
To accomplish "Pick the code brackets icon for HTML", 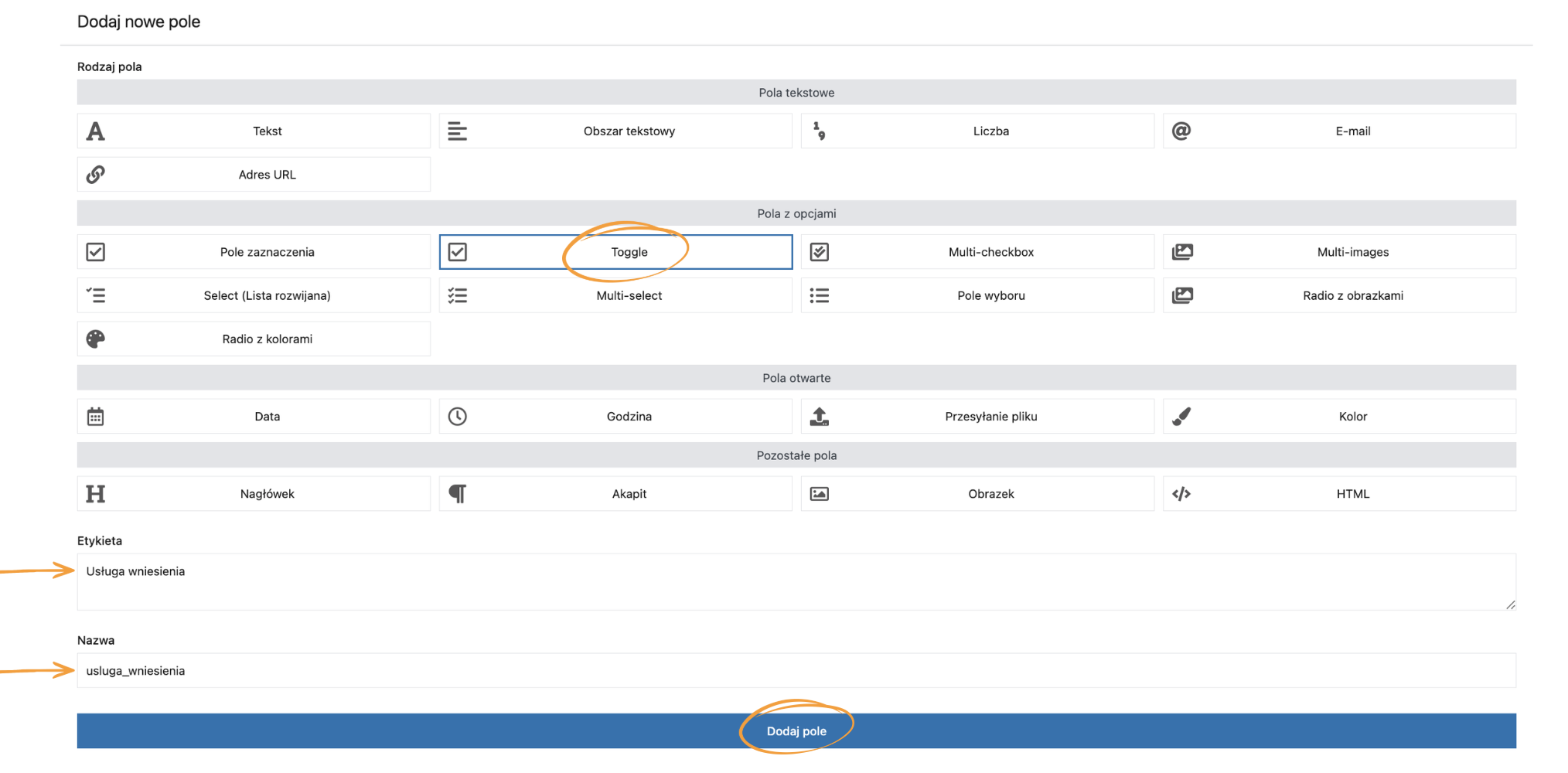I will [1181, 494].
